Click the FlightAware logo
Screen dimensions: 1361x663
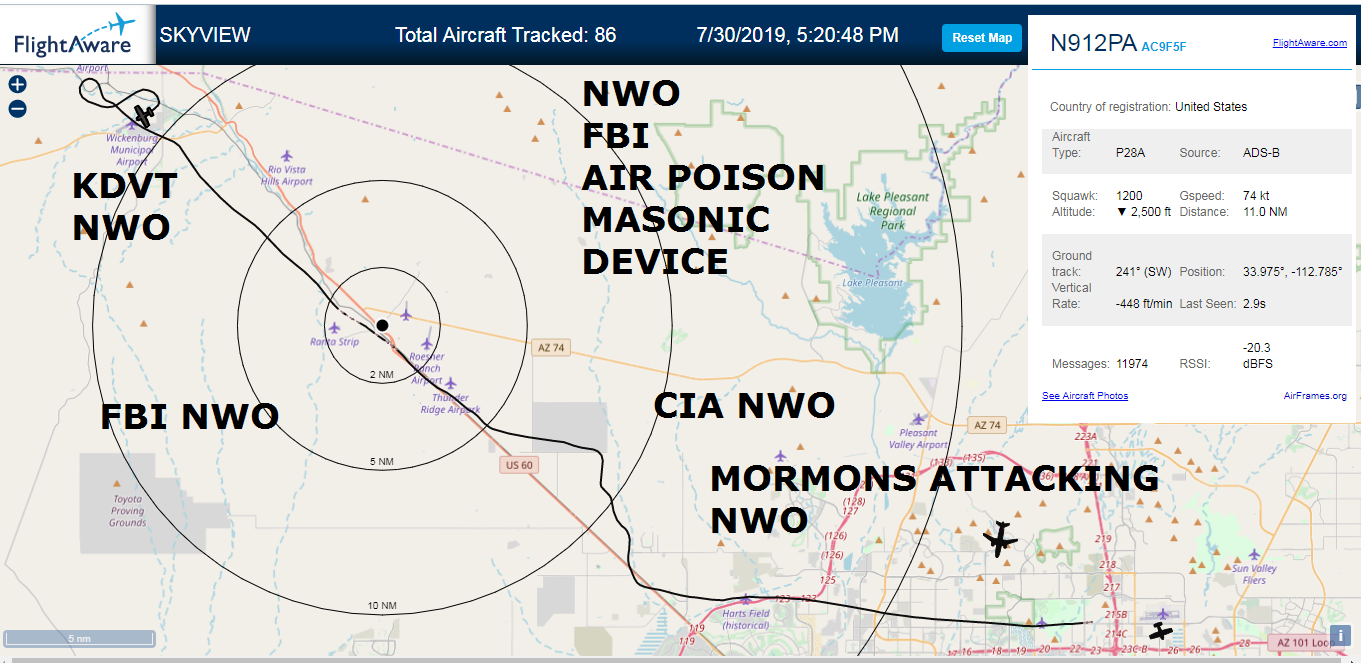75,33
